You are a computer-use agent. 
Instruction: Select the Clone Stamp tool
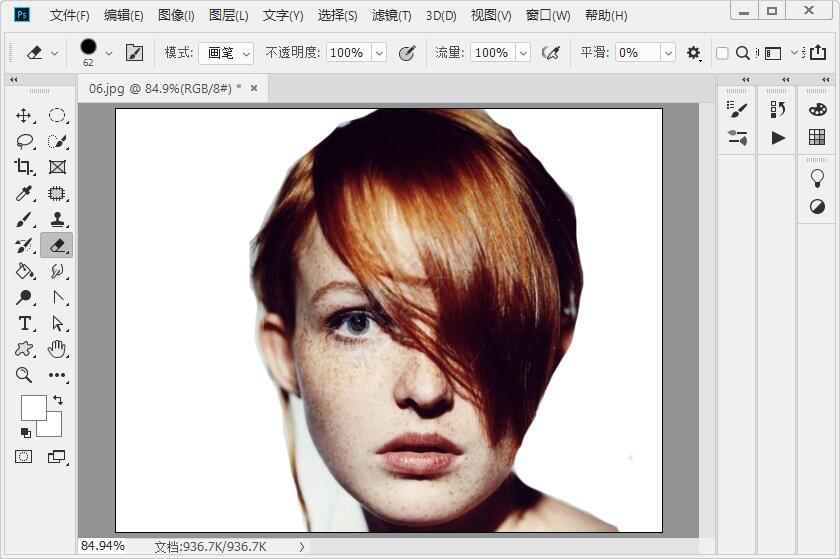click(57, 219)
